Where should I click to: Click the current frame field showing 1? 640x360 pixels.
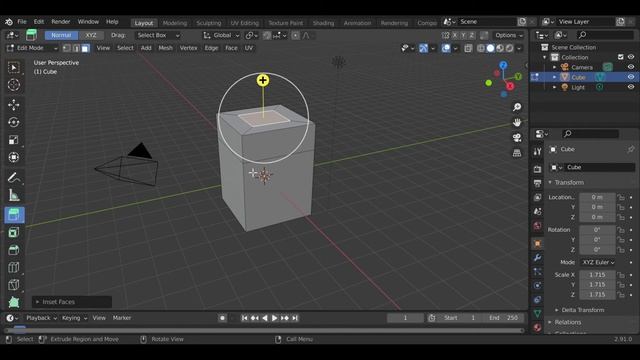coord(405,318)
